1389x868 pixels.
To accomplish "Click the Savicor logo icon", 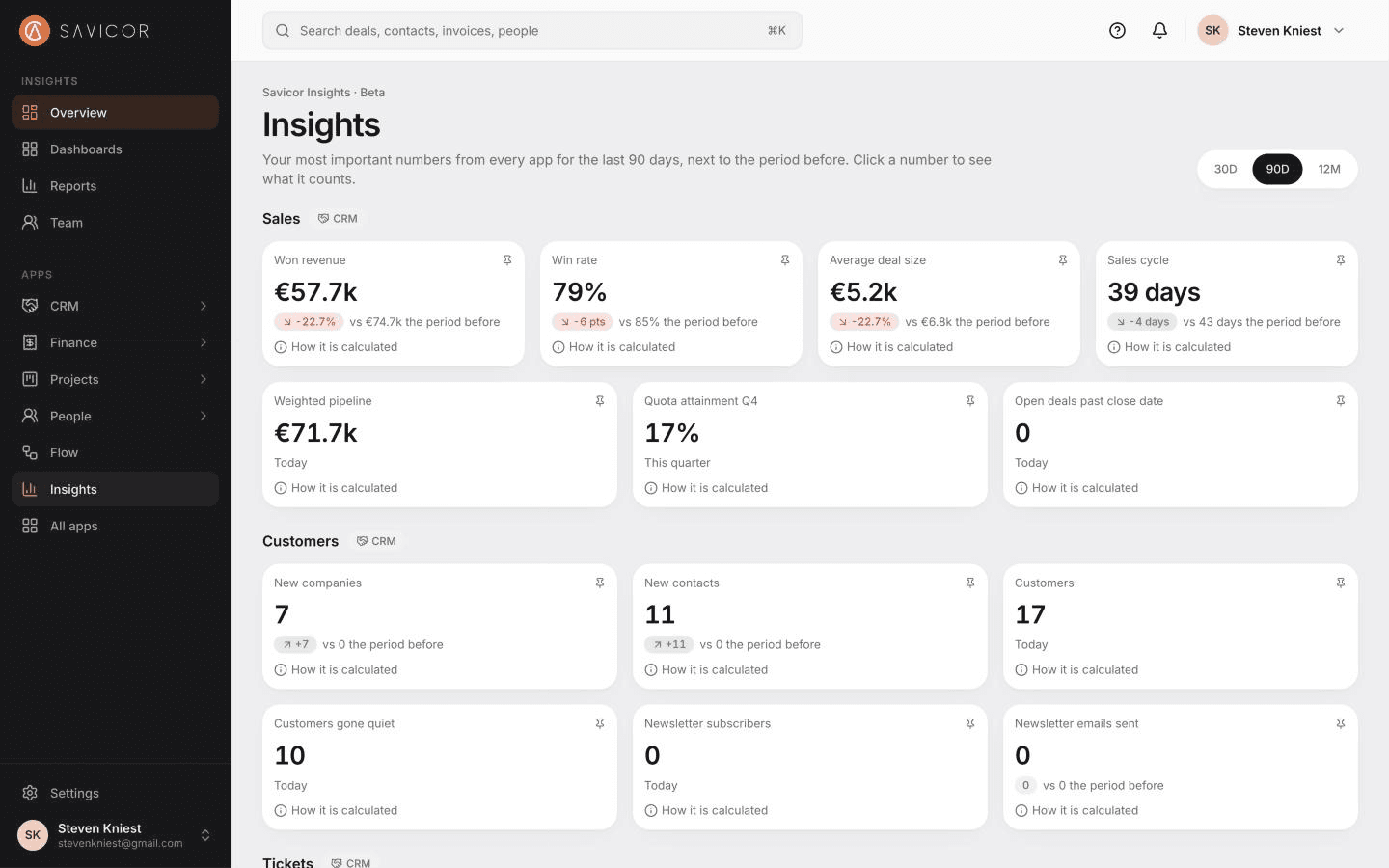I will coord(35,31).
